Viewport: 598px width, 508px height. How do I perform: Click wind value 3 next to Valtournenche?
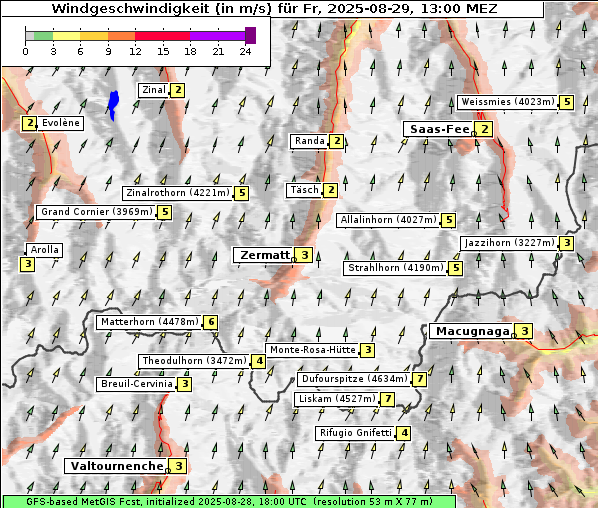pyautogui.click(x=179, y=466)
